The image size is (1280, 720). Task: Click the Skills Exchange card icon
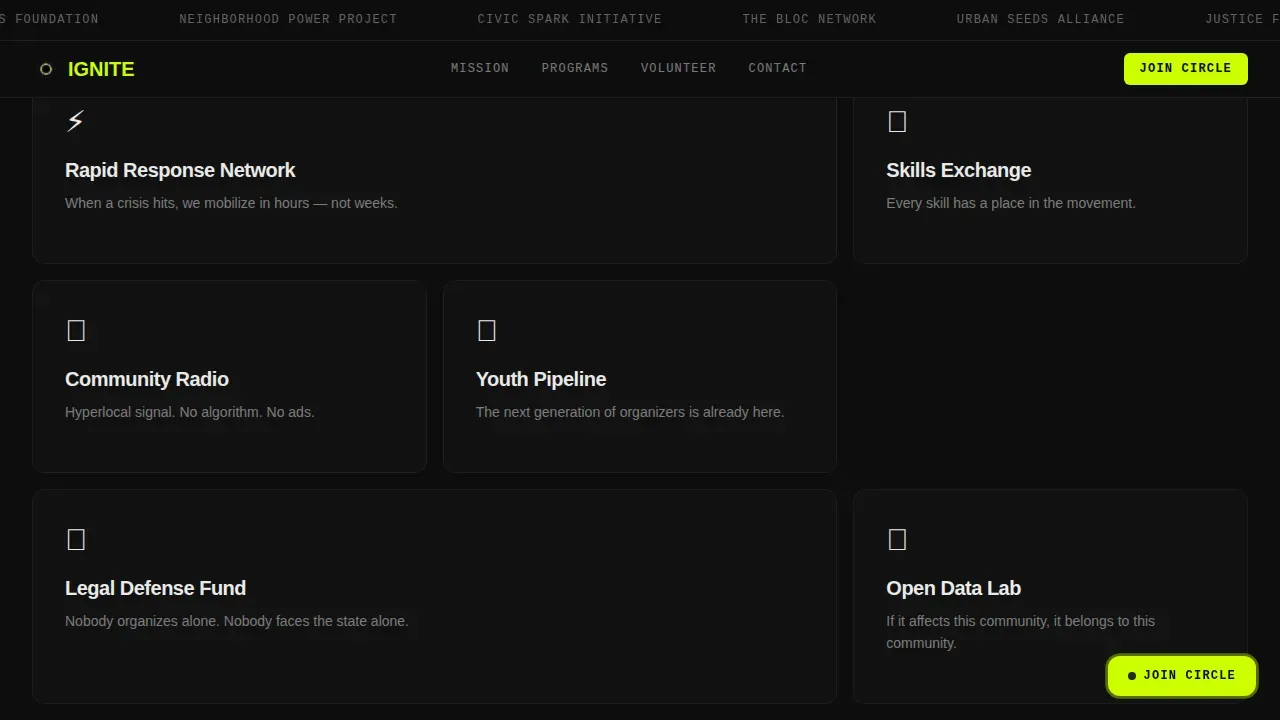click(x=897, y=121)
